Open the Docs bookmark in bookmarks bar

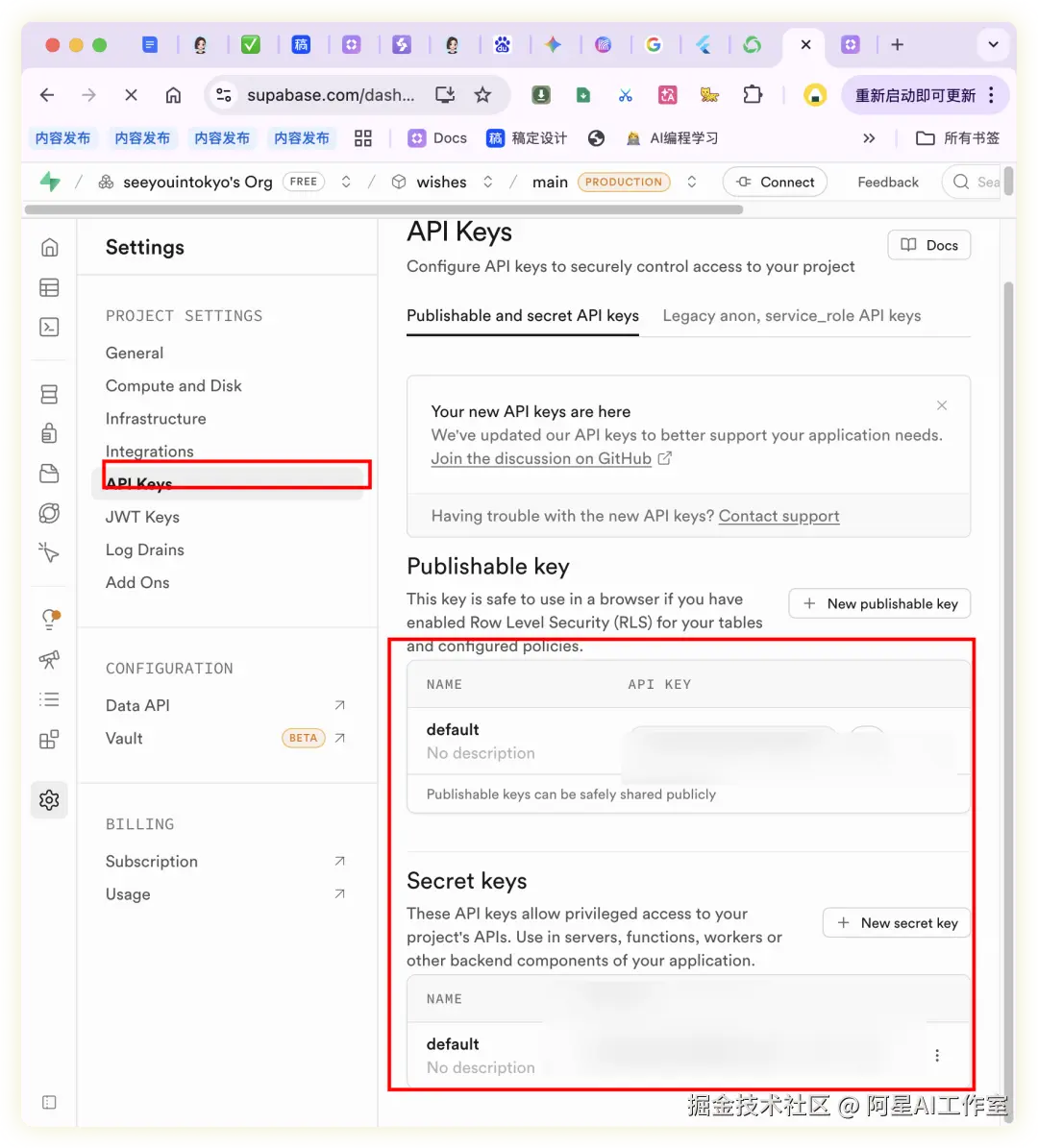(x=437, y=138)
